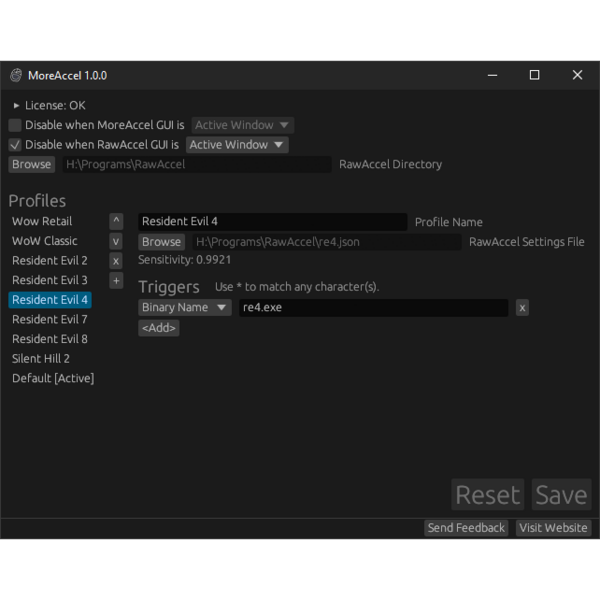Open Send Feedback
The image size is (600, 600).
[466, 528]
